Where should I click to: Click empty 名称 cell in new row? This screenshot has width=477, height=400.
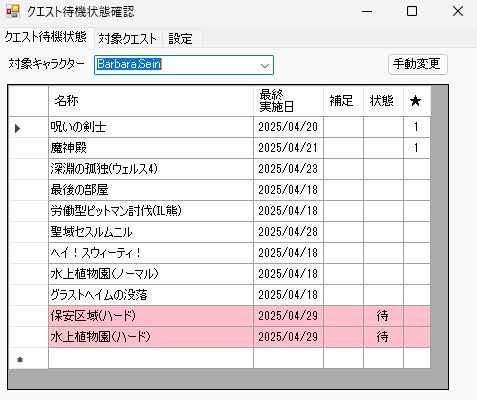151,358
